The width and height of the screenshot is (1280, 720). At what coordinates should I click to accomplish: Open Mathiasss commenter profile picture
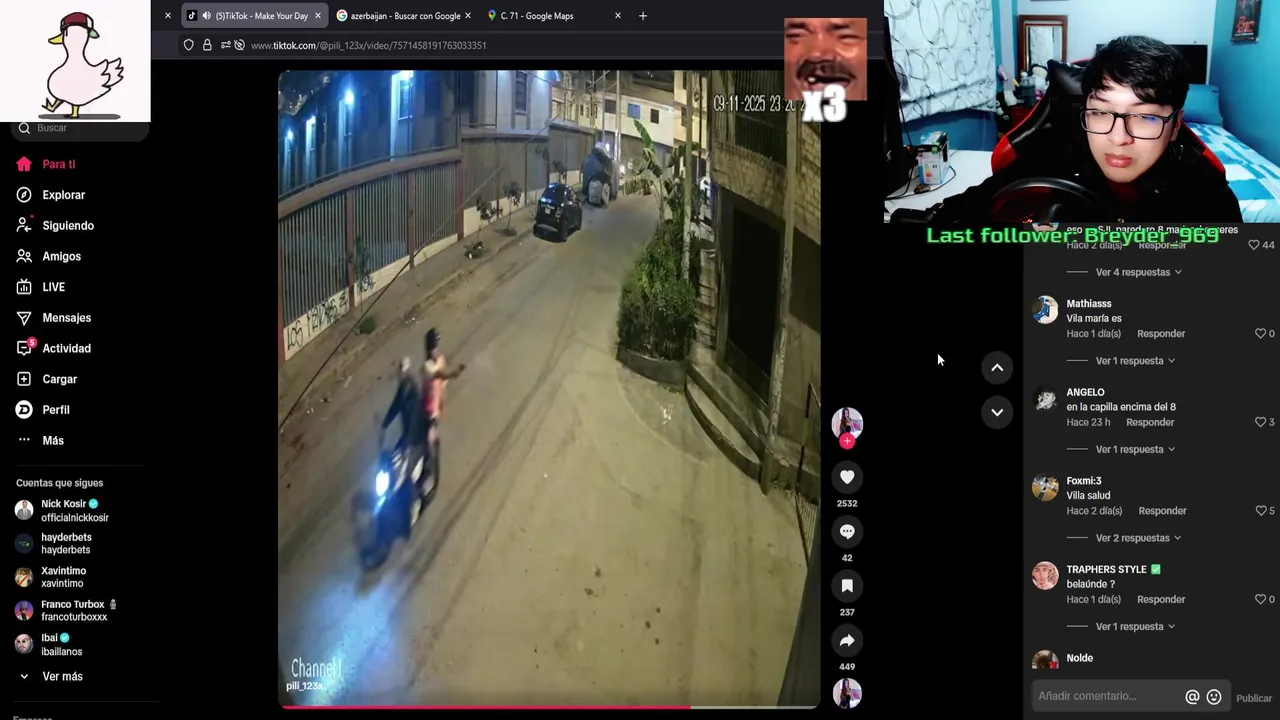coord(1045,310)
